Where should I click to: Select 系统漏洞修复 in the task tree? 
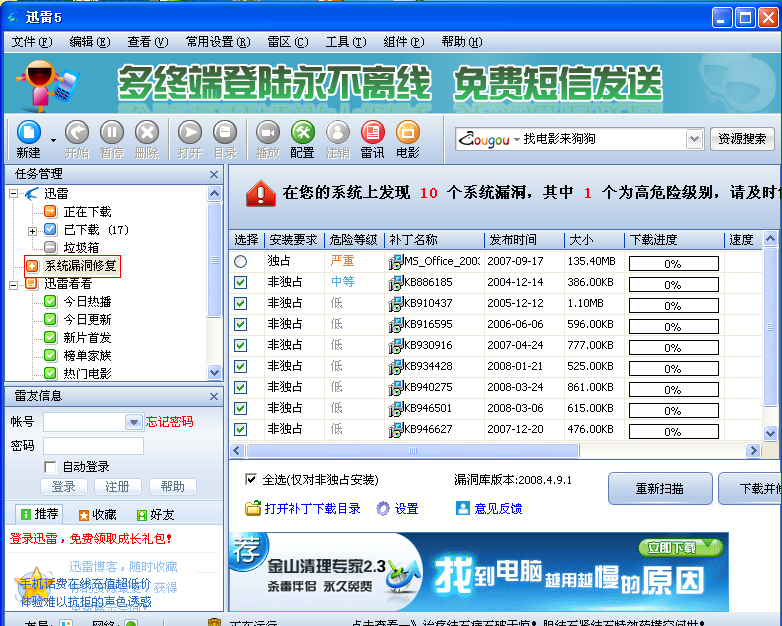click(80, 266)
